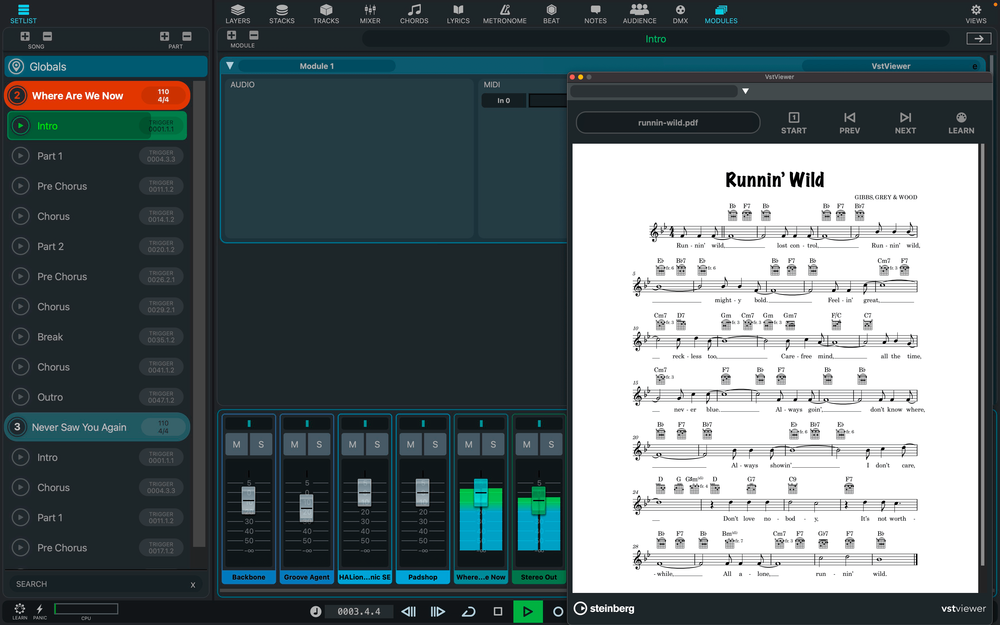The height and width of the screenshot is (625, 1000).
Task: Adjust the Stereo Out volume fader
Action: [538, 500]
